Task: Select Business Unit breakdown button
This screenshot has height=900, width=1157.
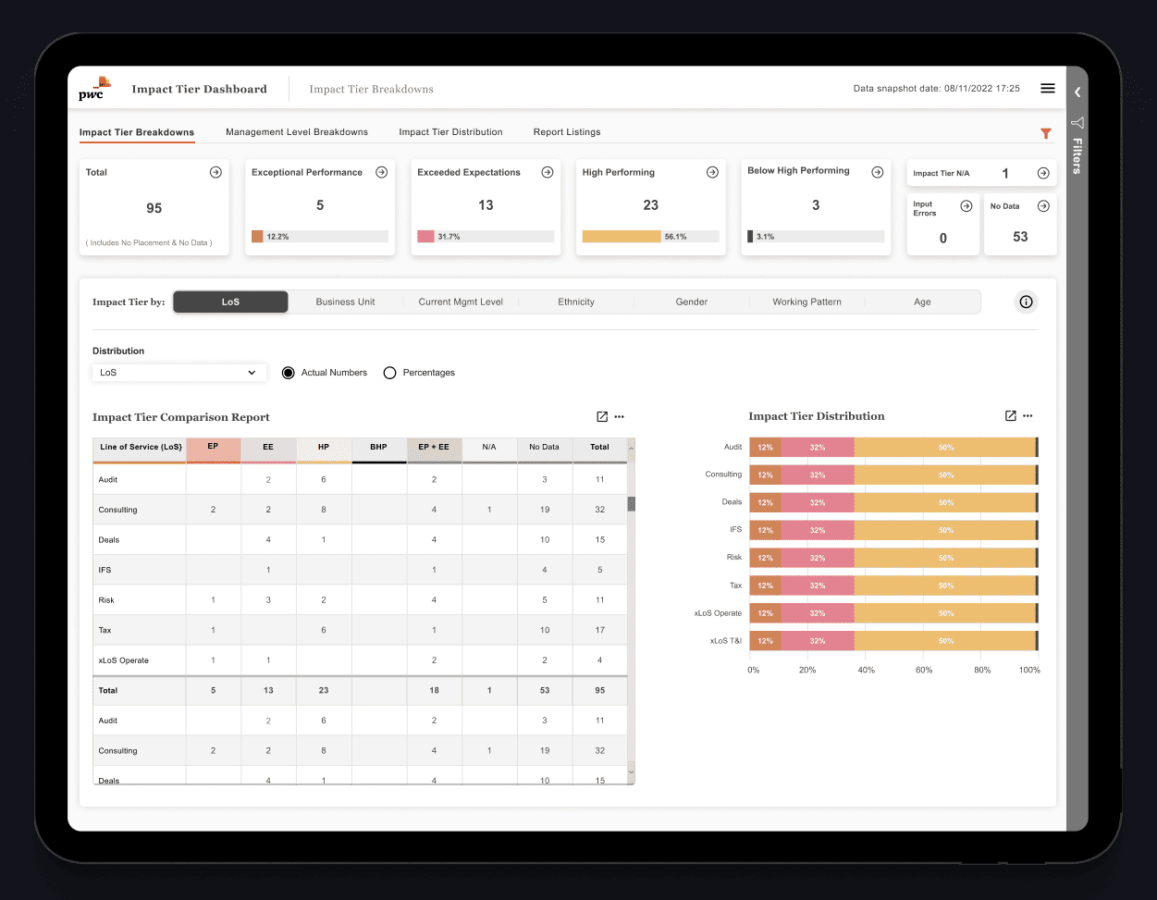Action: 345,302
